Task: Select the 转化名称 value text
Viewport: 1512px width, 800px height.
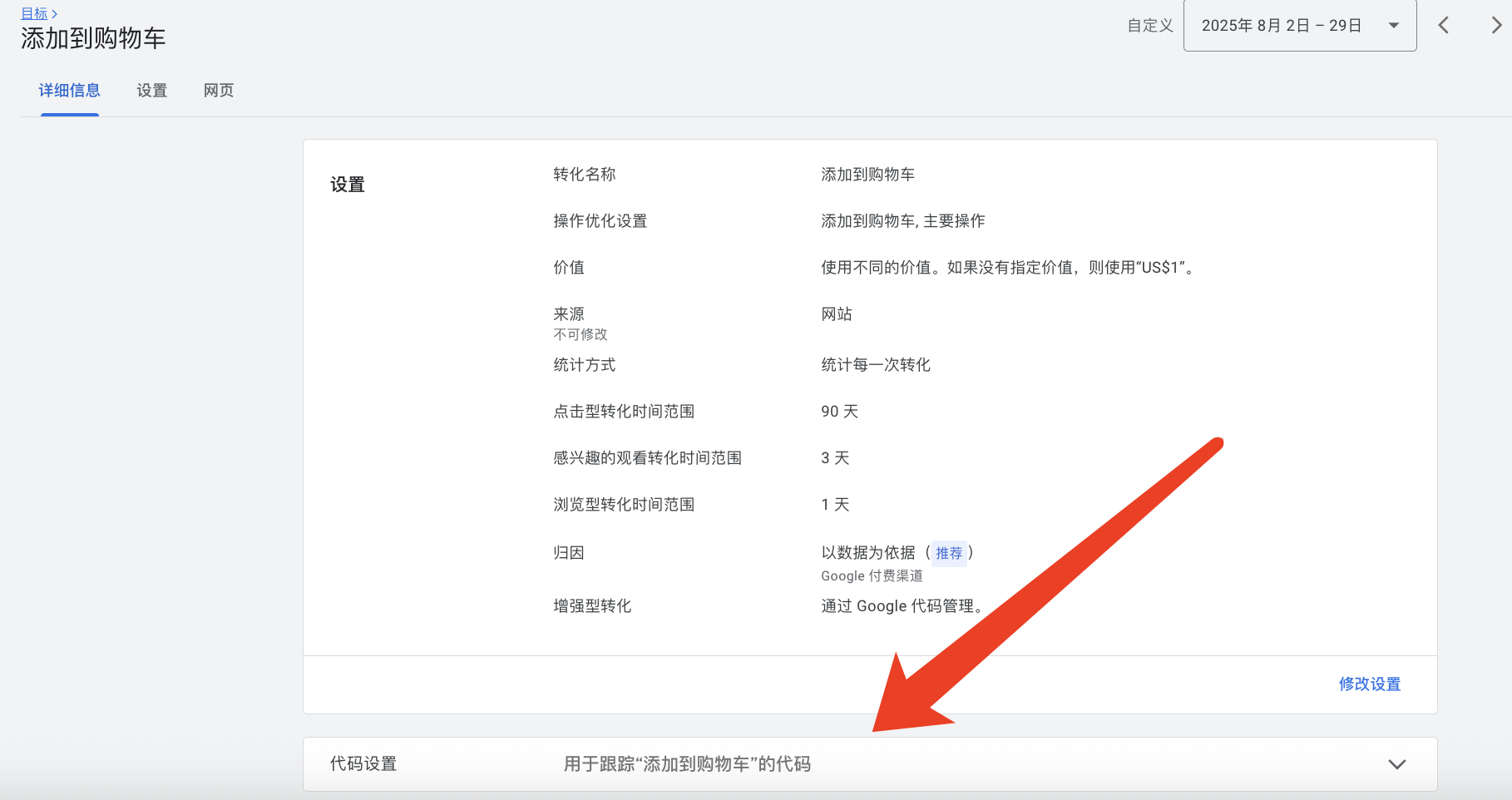Action: tap(867, 175)
